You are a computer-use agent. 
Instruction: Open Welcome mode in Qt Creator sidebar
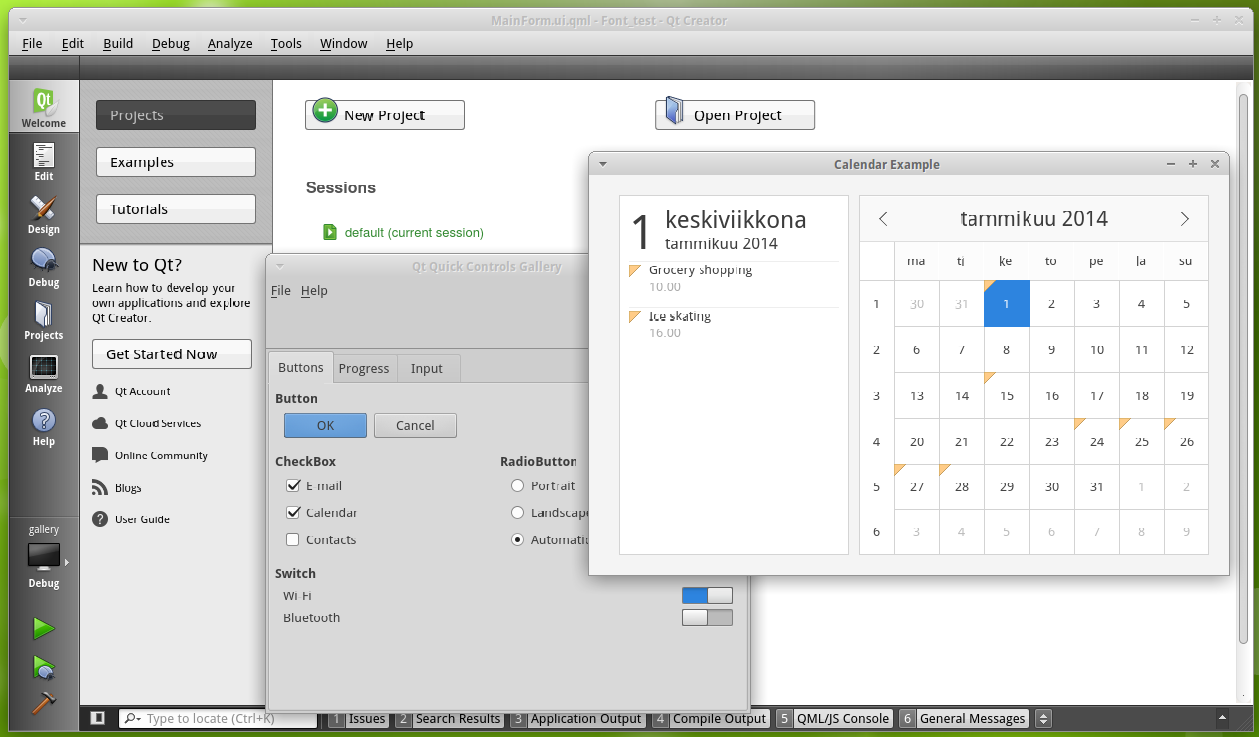tap(44, 107)
